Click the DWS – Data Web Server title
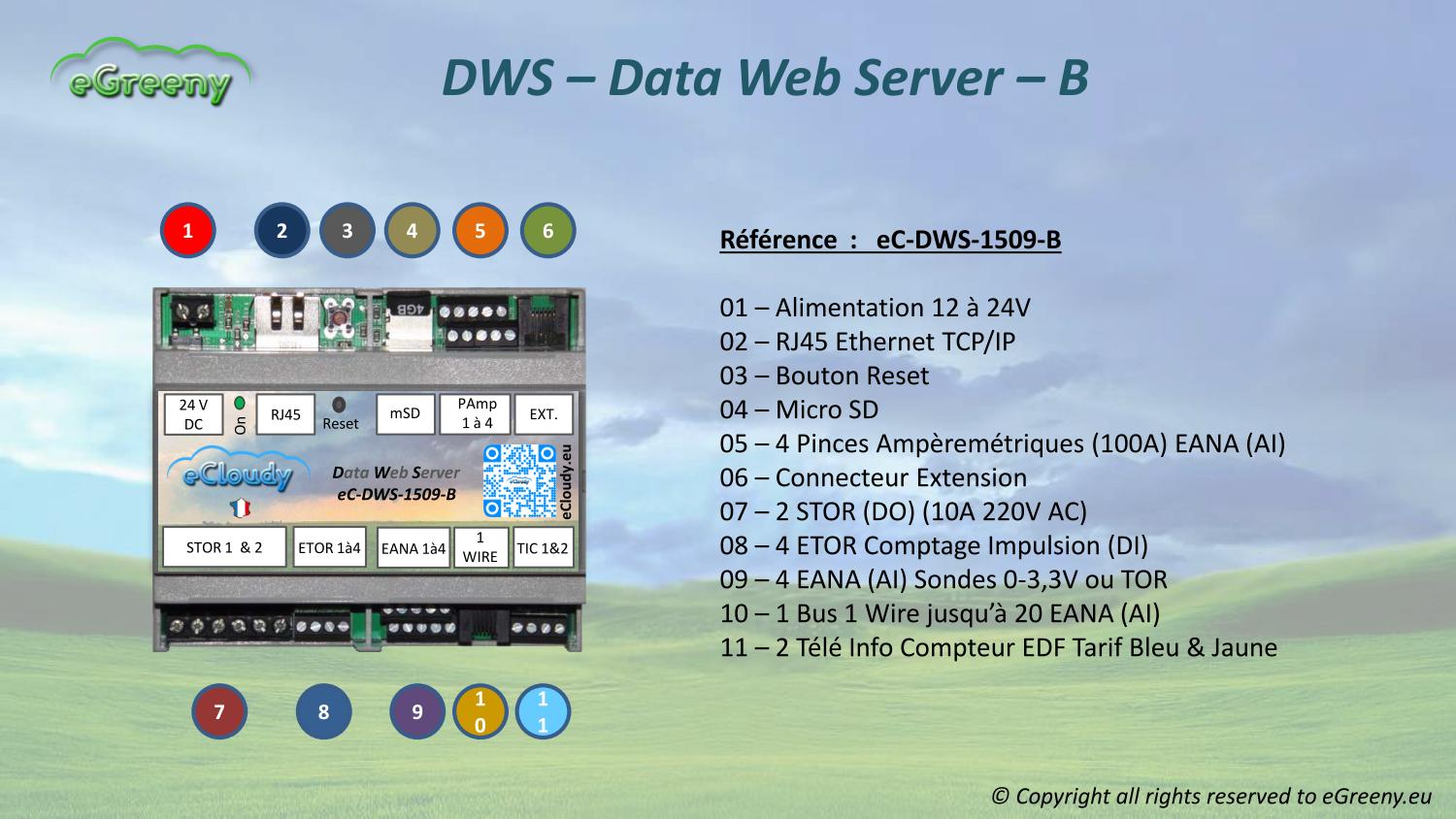This screenshot has width=1456, height=819. click(x=765, y=78)
